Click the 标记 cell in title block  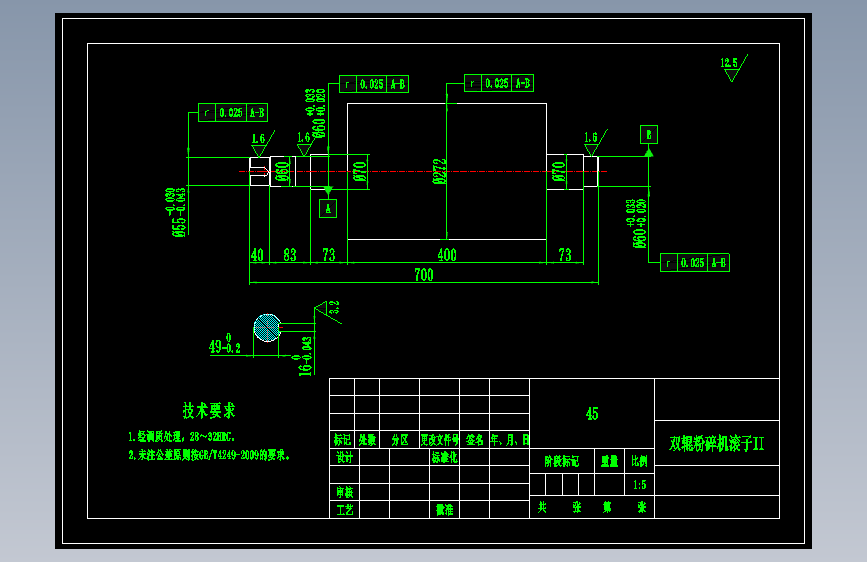342,440
